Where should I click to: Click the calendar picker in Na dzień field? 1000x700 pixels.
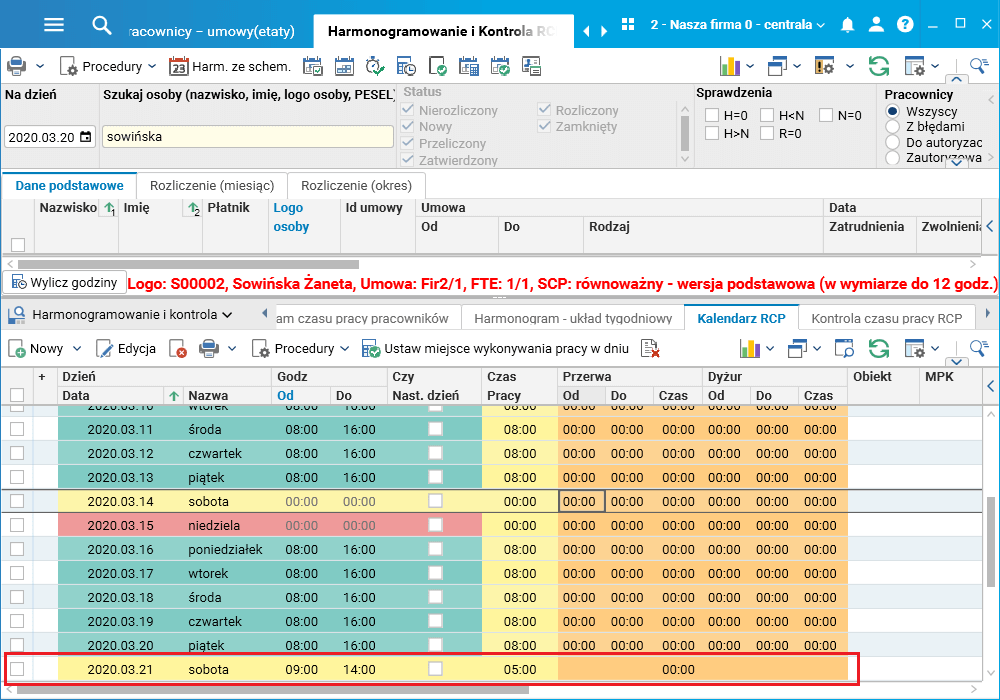(x=85, y=137)
